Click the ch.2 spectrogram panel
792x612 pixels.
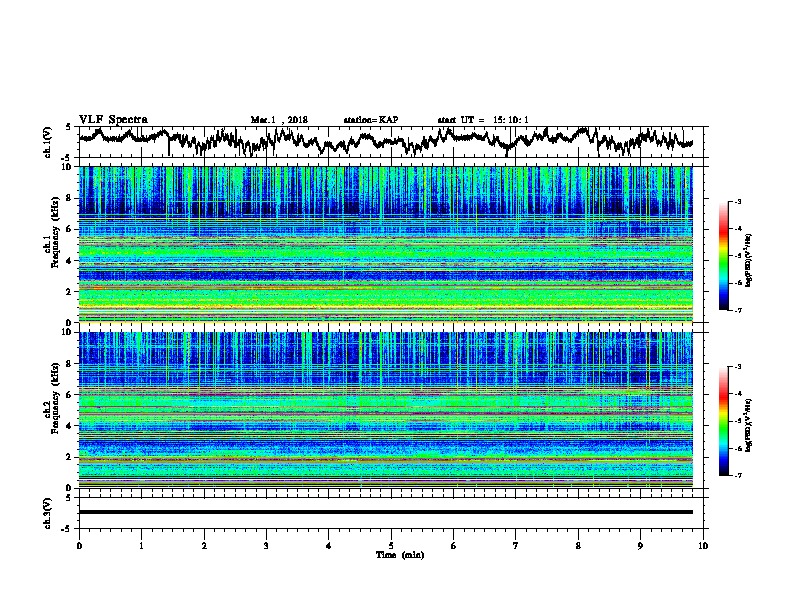point(386,410)
